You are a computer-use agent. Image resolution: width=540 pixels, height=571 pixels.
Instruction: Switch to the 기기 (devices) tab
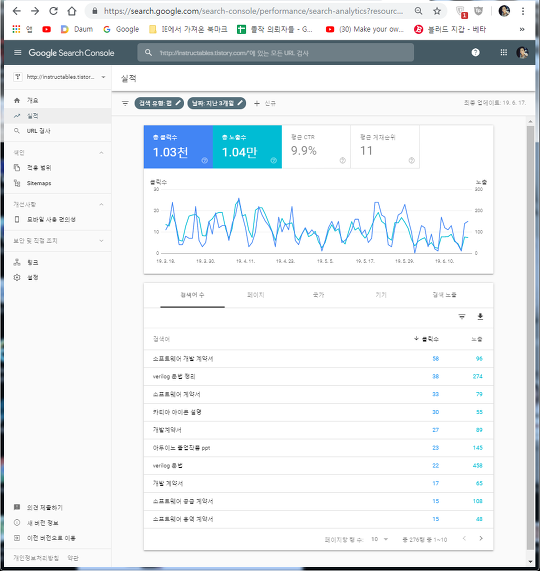click(381, 295)
